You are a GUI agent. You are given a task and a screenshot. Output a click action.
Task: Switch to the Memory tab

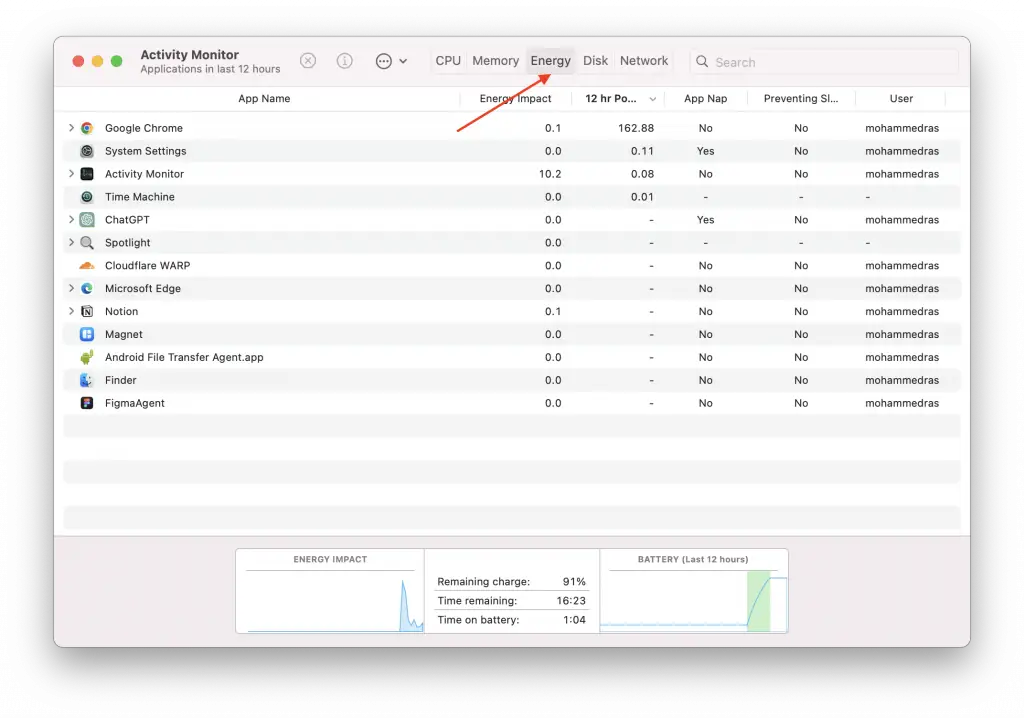coord(496,61)
